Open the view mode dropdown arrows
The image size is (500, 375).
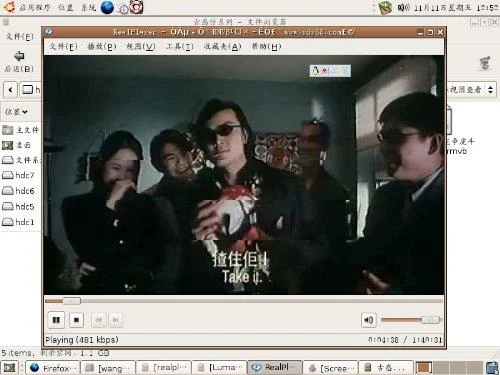[490, 89]
